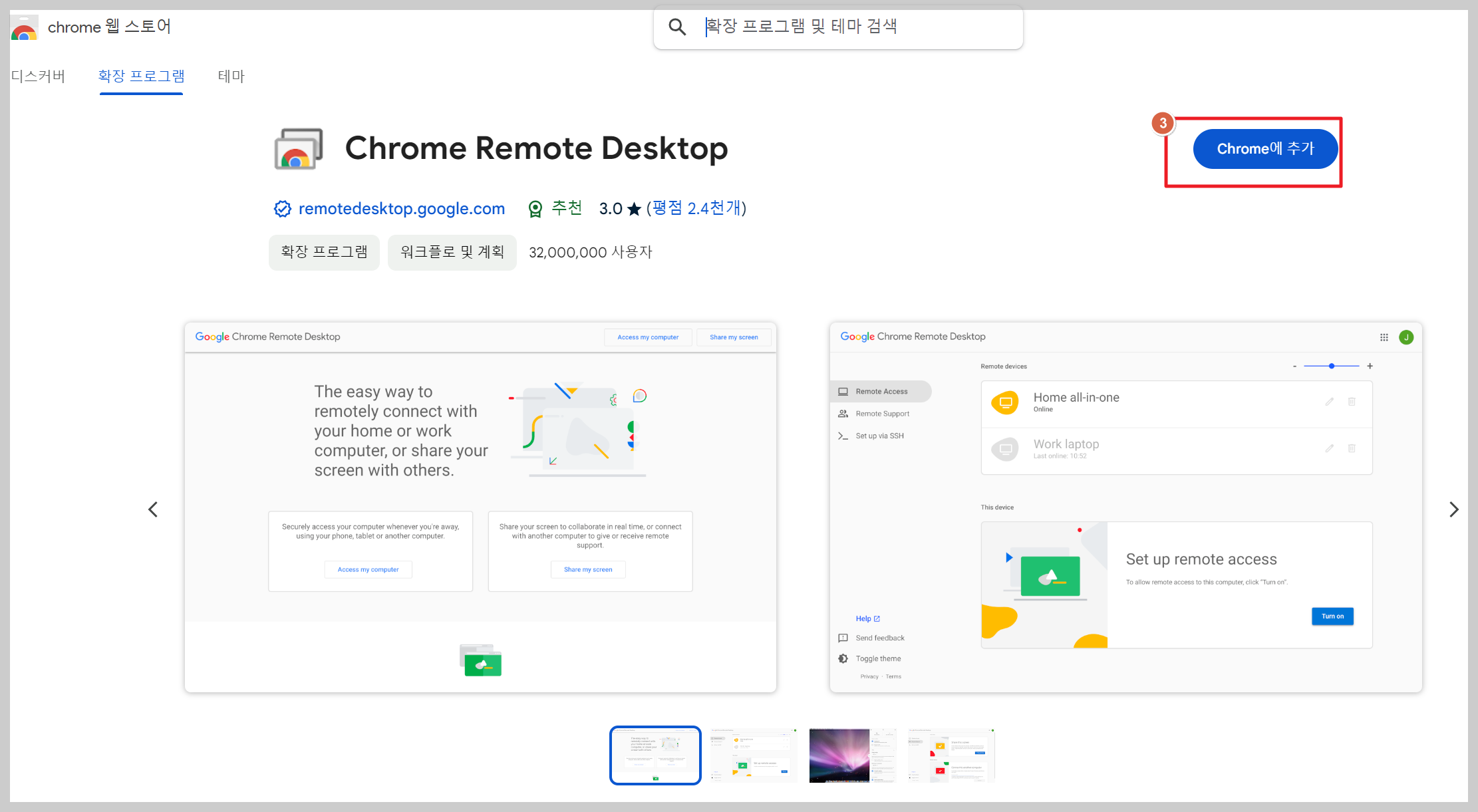Open the second large screenshot with Remote devices
The image size is (1478, 812).
[x=1125, y=507]
